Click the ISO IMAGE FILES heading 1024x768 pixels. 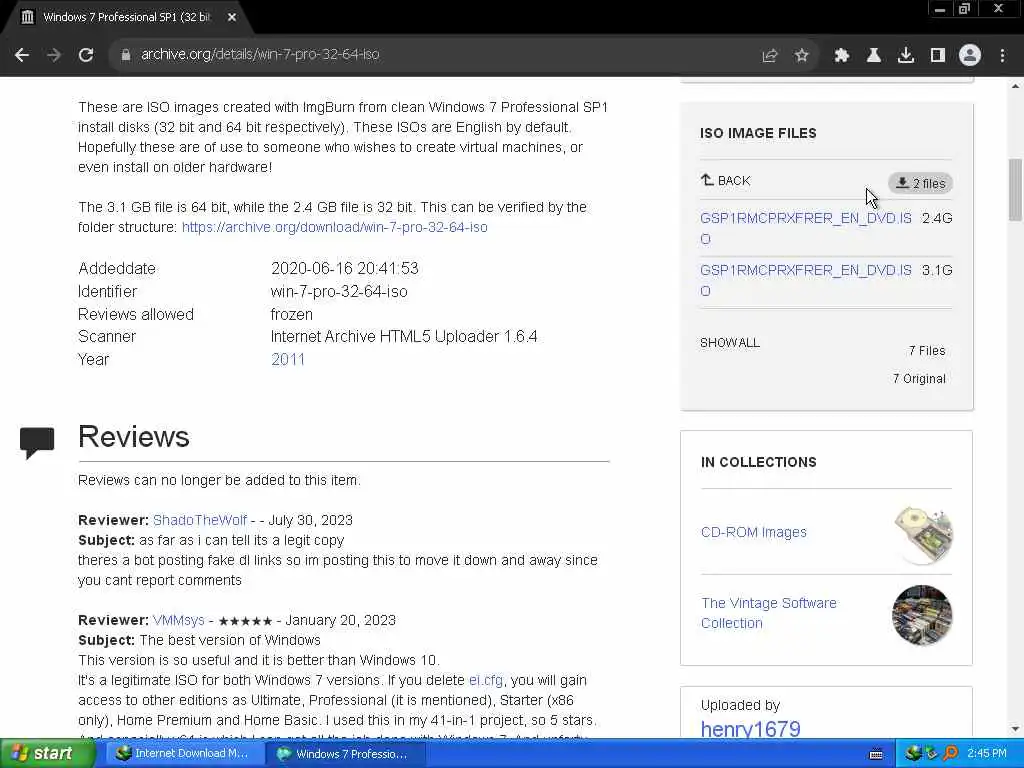758,133
